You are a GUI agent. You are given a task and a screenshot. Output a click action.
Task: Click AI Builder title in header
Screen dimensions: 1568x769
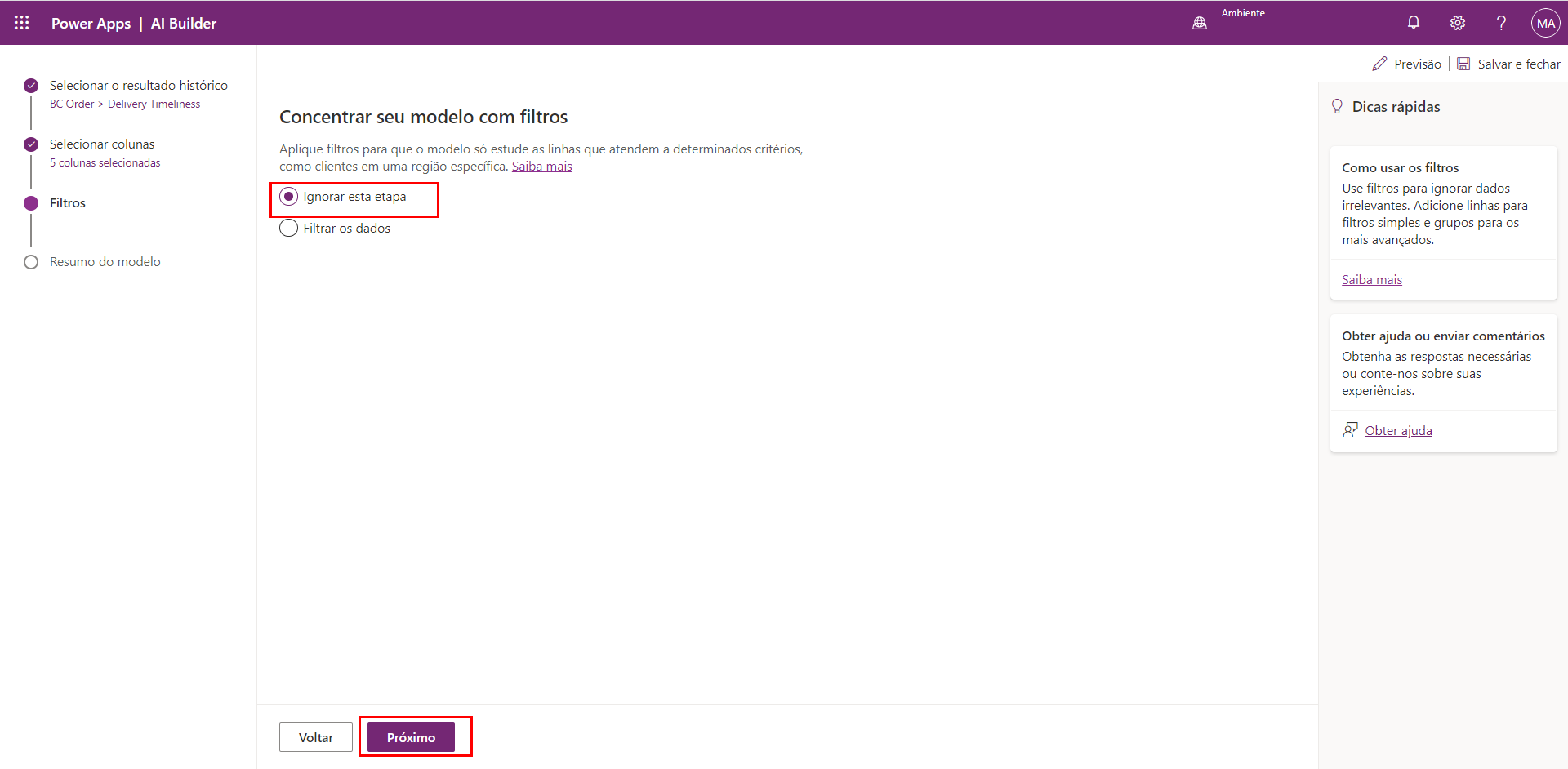(x=184, y=24)
